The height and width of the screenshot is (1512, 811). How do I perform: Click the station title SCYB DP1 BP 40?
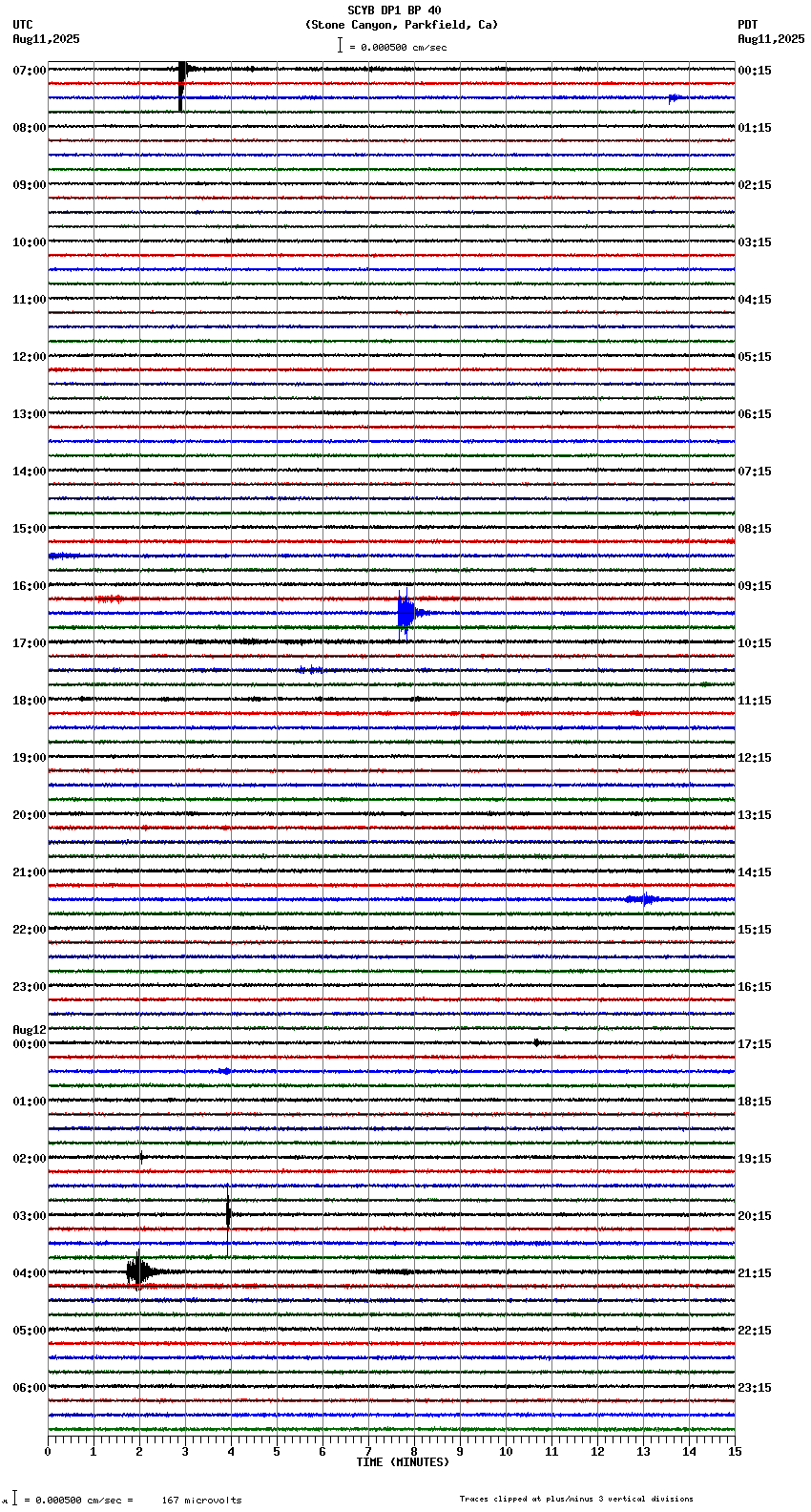point(394,10)
